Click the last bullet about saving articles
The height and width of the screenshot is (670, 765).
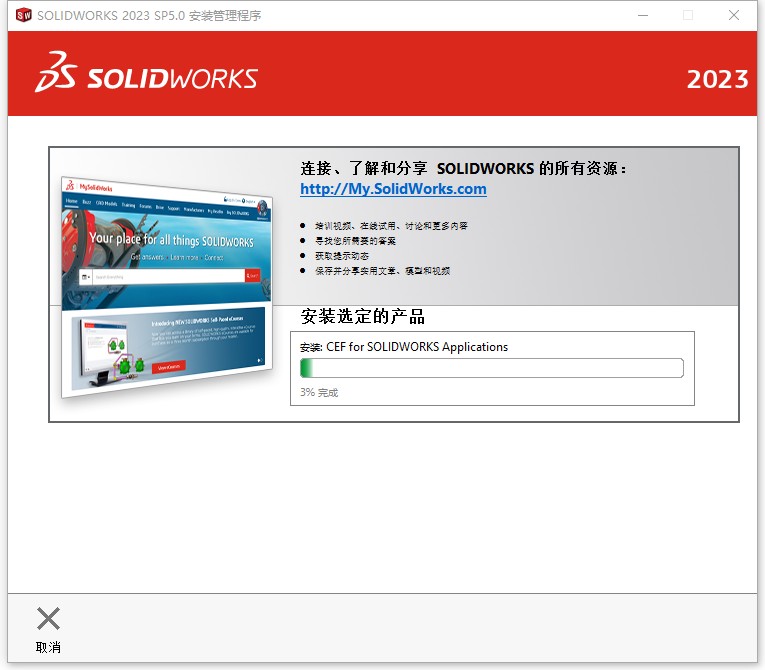[x=382, y=271]
